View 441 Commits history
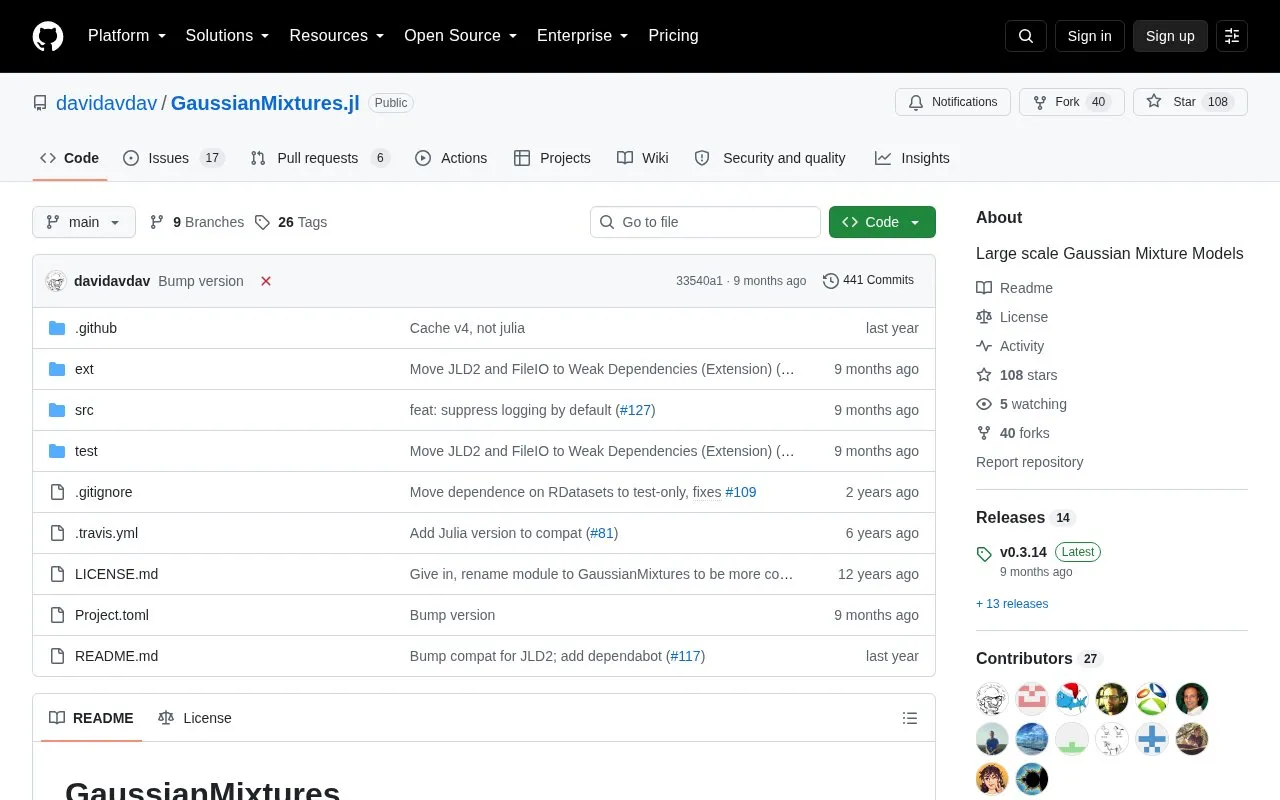 868,281
